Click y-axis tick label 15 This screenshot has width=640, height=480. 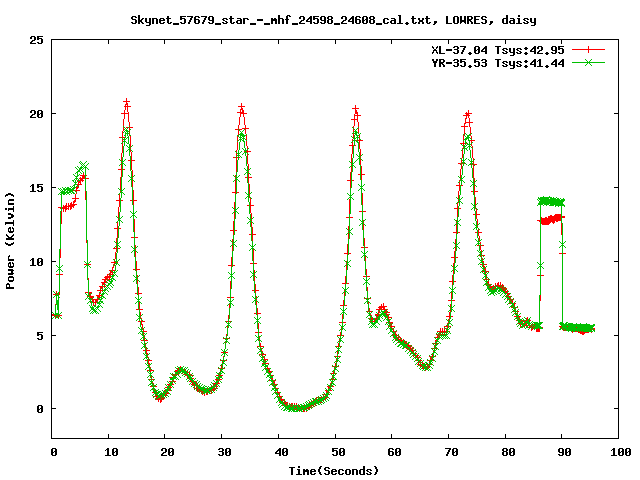pyautogui.click(x=36, y=188)
